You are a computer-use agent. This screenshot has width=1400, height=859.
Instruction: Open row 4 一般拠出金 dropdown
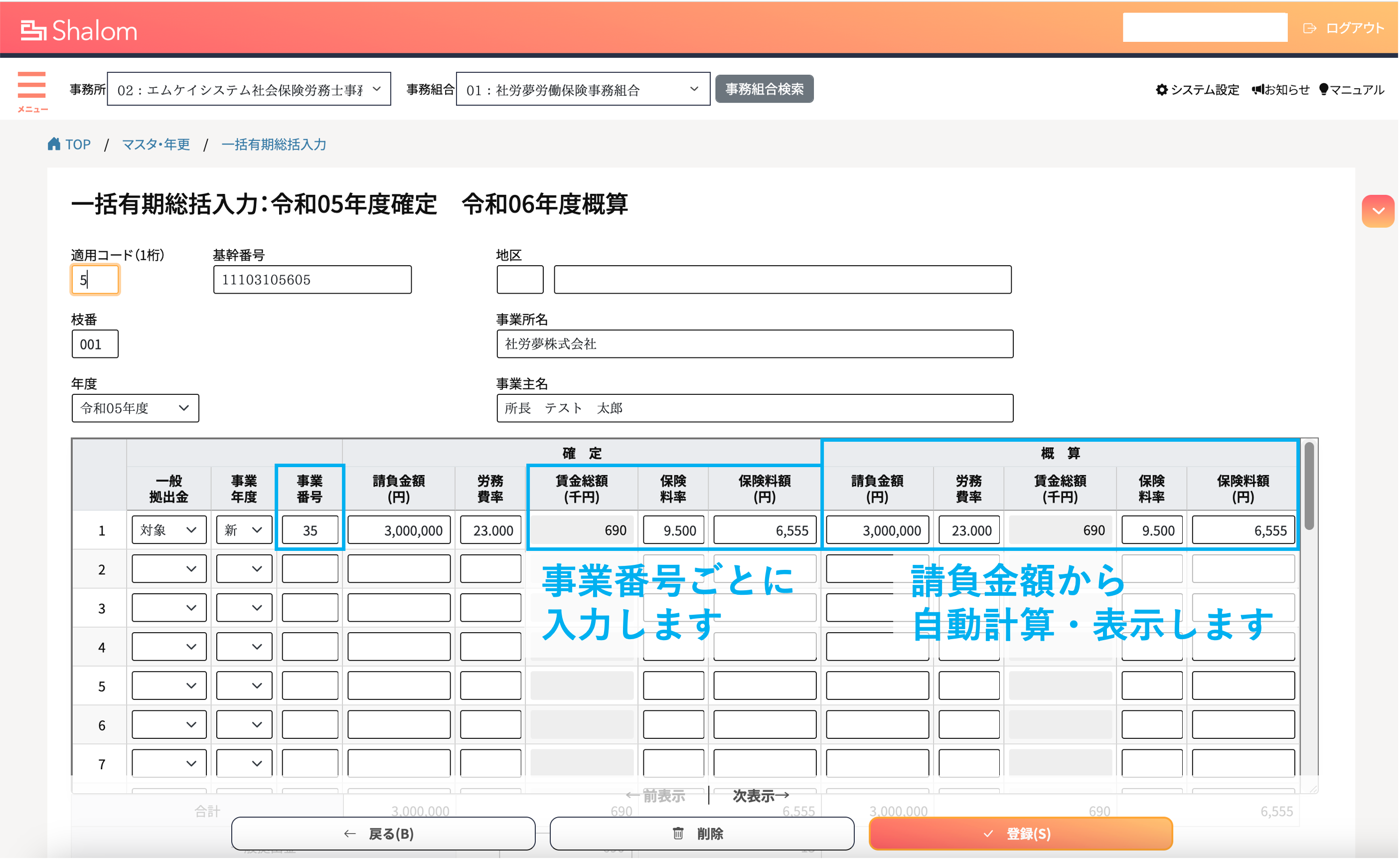169,647
